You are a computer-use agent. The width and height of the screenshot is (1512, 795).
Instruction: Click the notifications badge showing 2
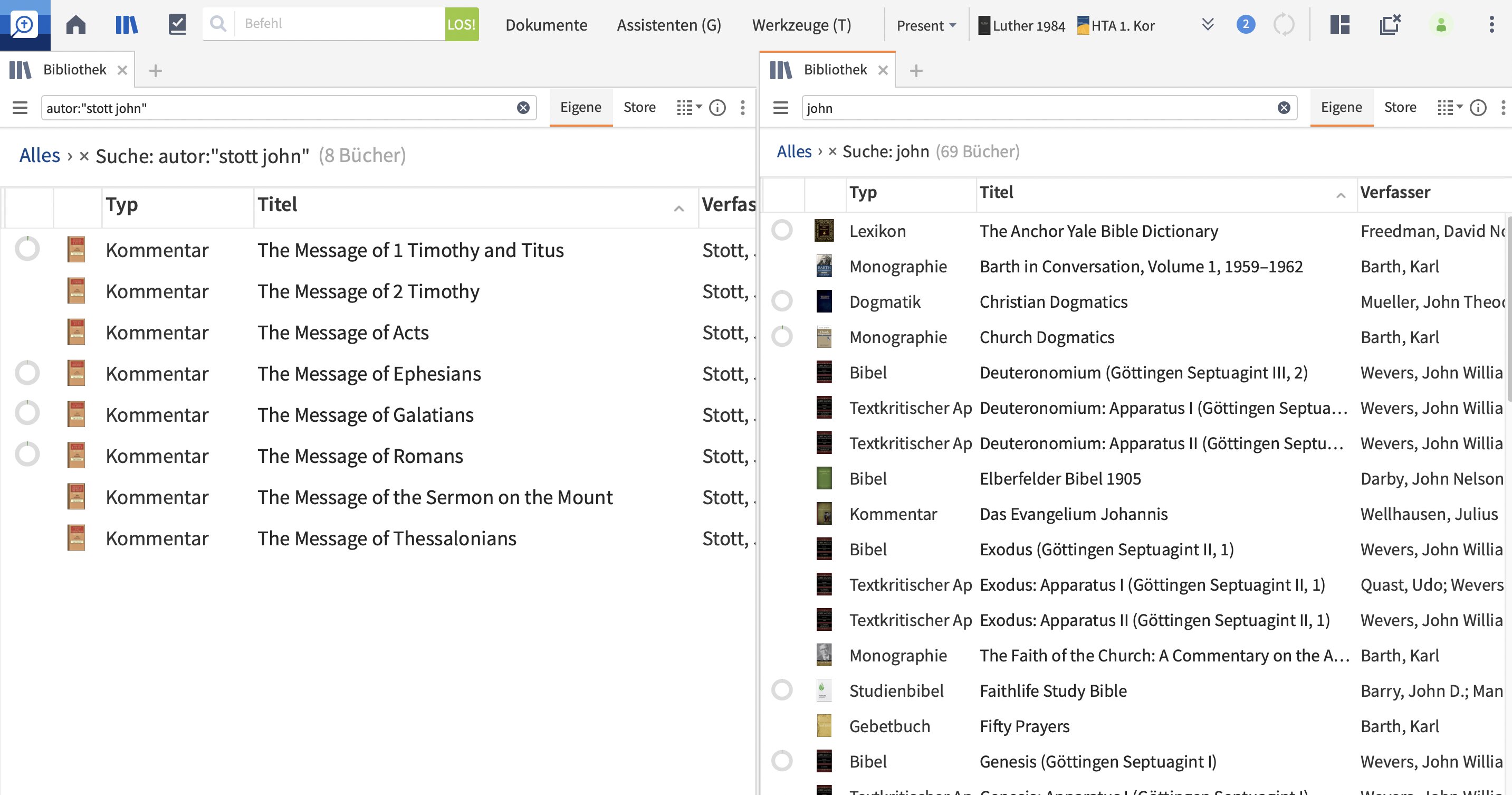1246,25
